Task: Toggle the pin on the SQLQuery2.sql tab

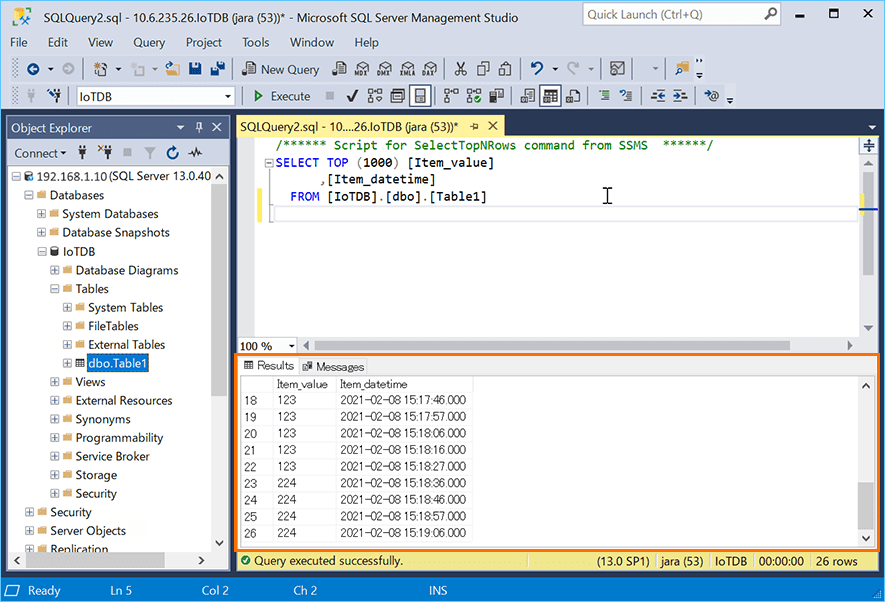Action: pyautogui.click(x=475, y=126)
